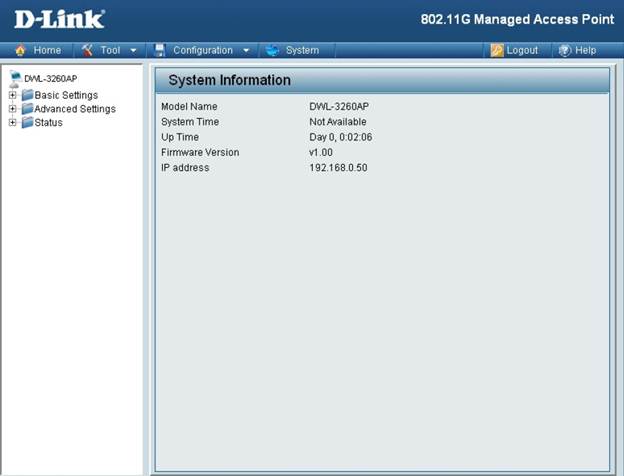Click the Advanced Settings folder icon

[27, 109]
